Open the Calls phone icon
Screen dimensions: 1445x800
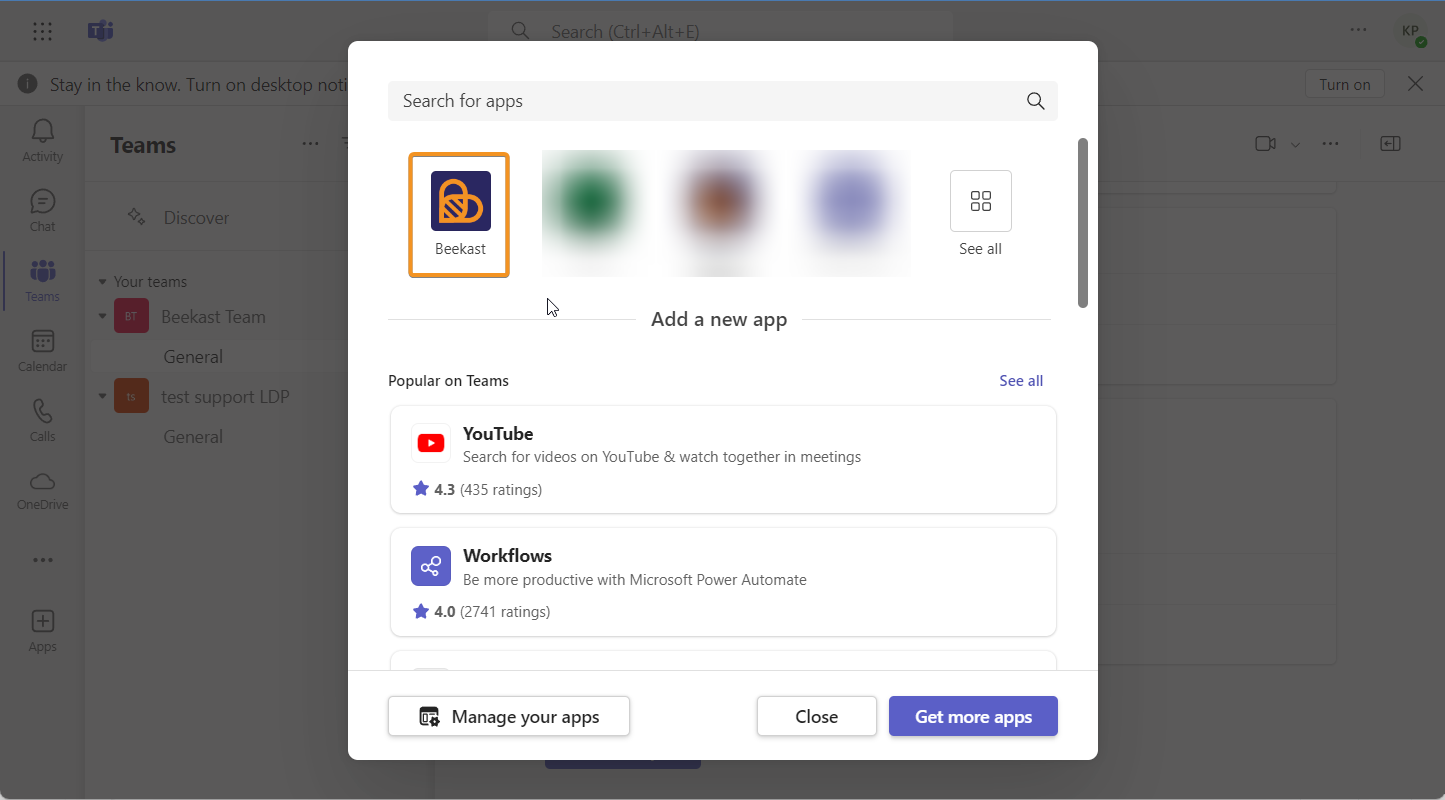42,420
